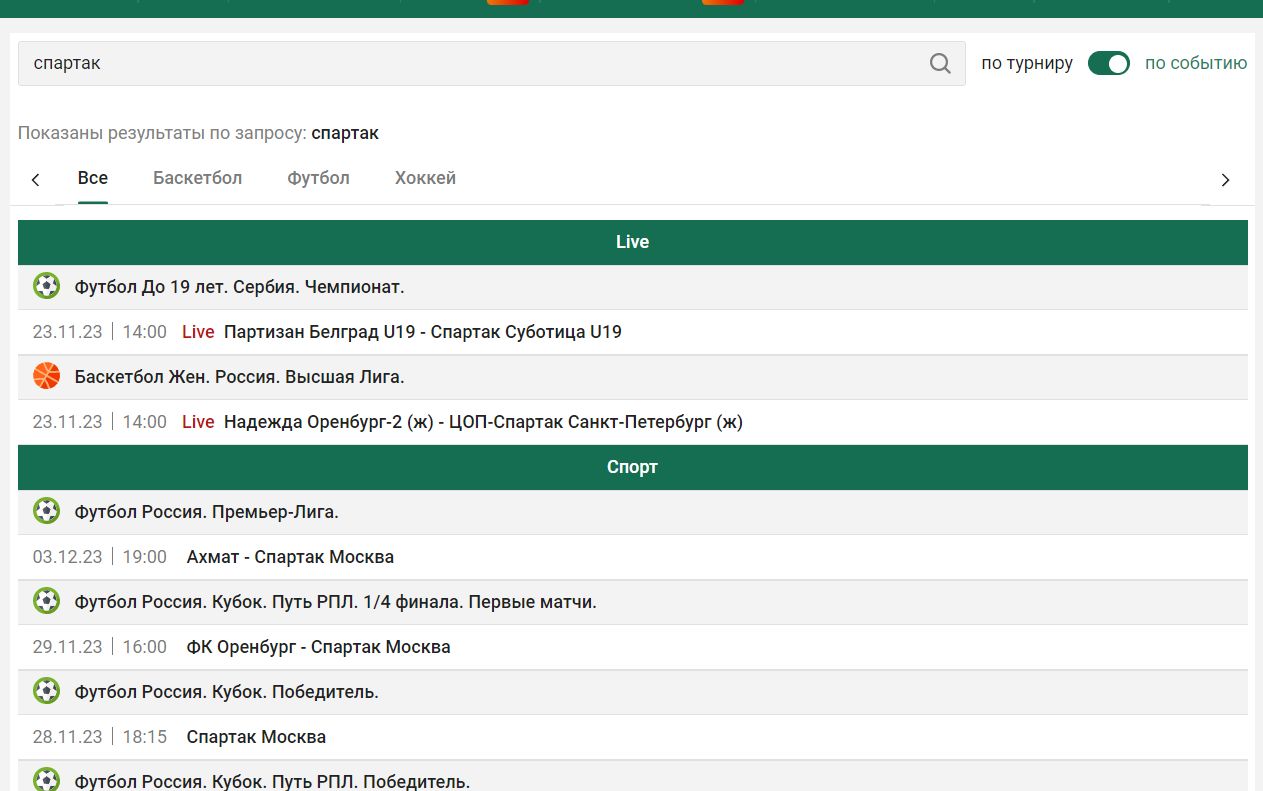Toggle the по турниру / по событию switch
The width and height of the screenshot is (1263, 791).
pos(1109,63)
